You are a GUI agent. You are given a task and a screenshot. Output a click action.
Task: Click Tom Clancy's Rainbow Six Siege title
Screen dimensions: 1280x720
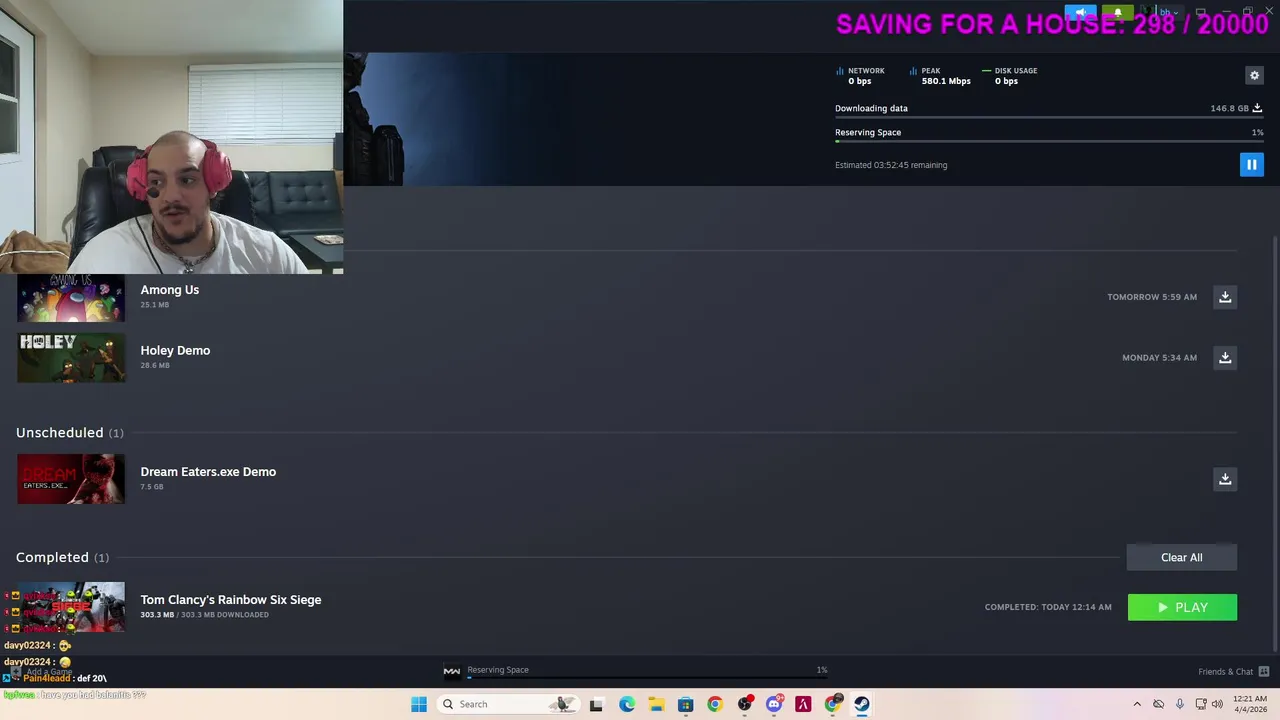pyautogui.click(x=230, y=600)
